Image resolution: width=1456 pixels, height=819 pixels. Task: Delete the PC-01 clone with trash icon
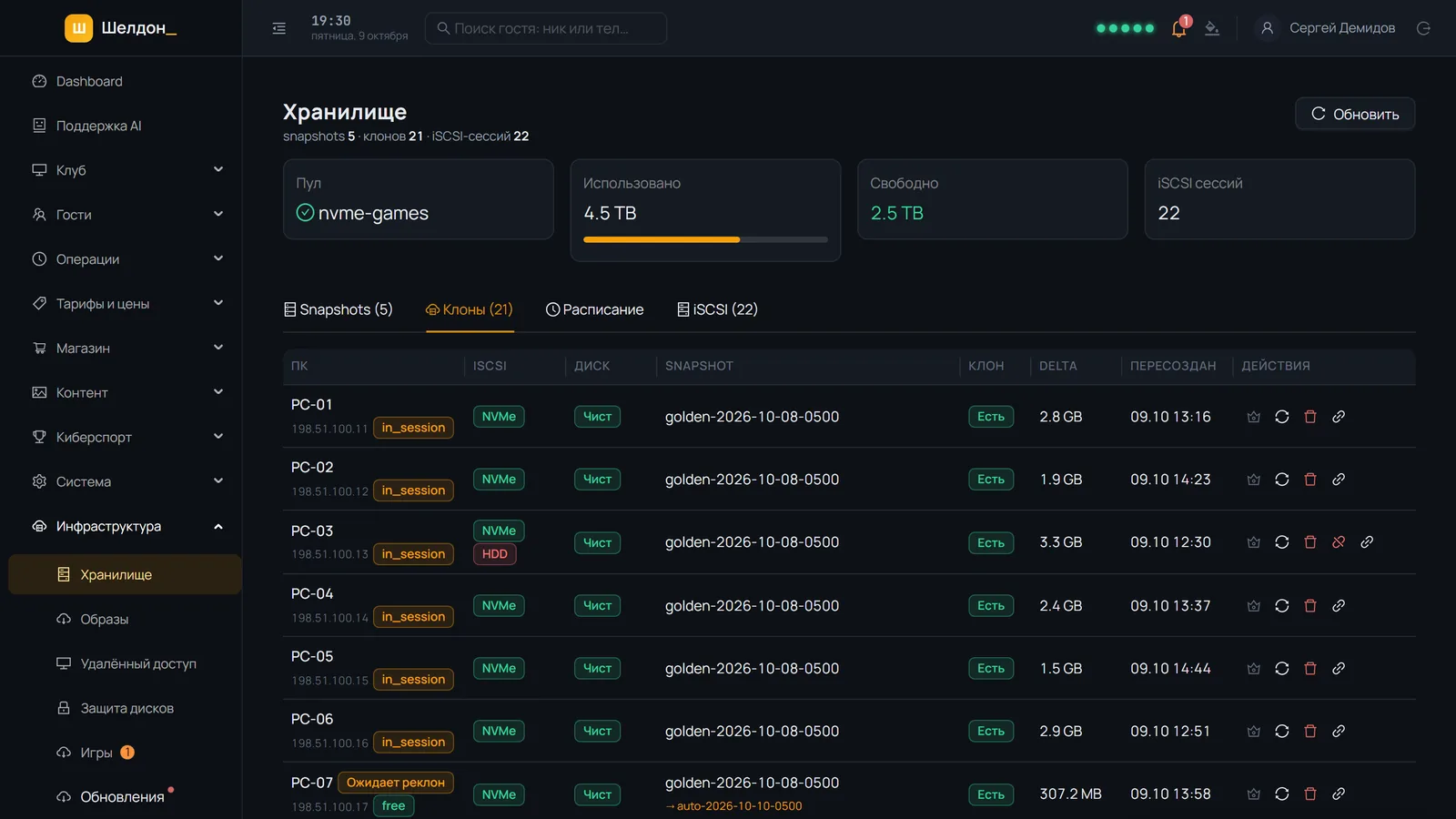click(1310, 417)
